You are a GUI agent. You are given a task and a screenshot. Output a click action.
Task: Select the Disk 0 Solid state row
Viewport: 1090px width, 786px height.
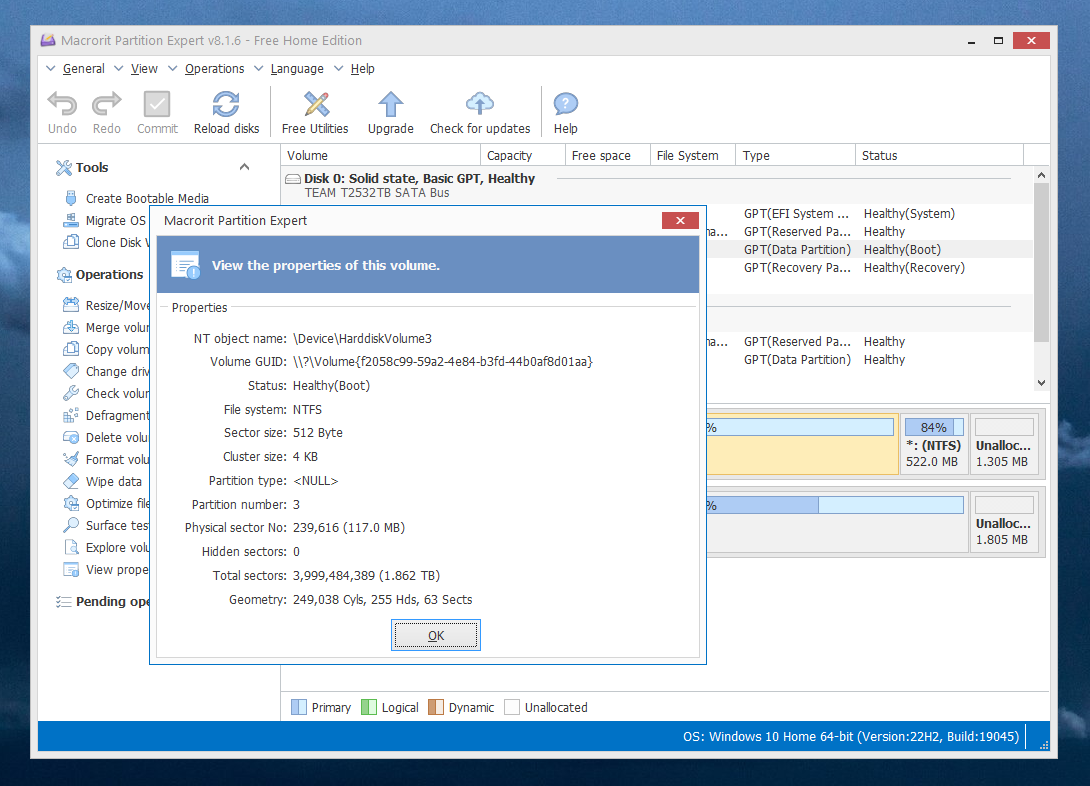point(657,185)
